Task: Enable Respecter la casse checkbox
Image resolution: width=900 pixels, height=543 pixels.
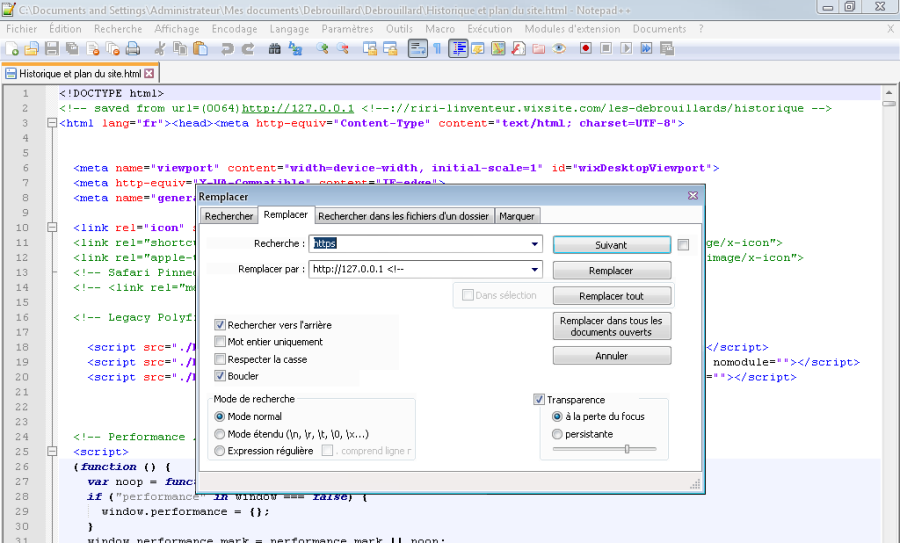Action: point(219,359)
